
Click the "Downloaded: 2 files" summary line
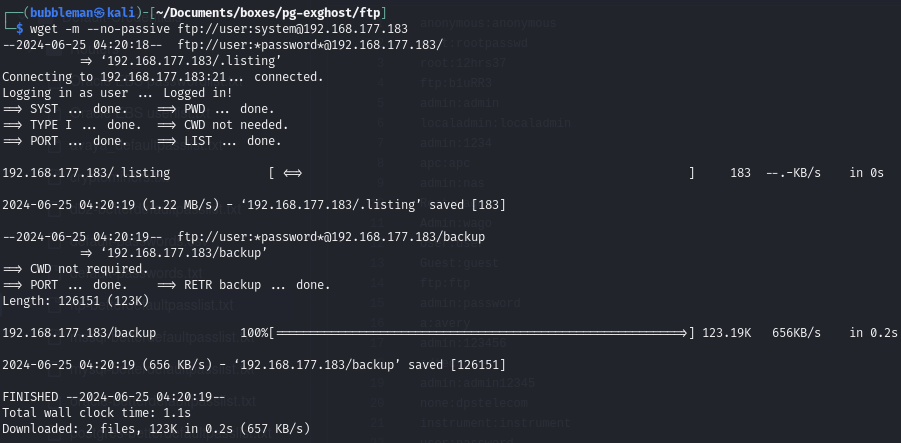pyautogui.click(x=72, y=429)
